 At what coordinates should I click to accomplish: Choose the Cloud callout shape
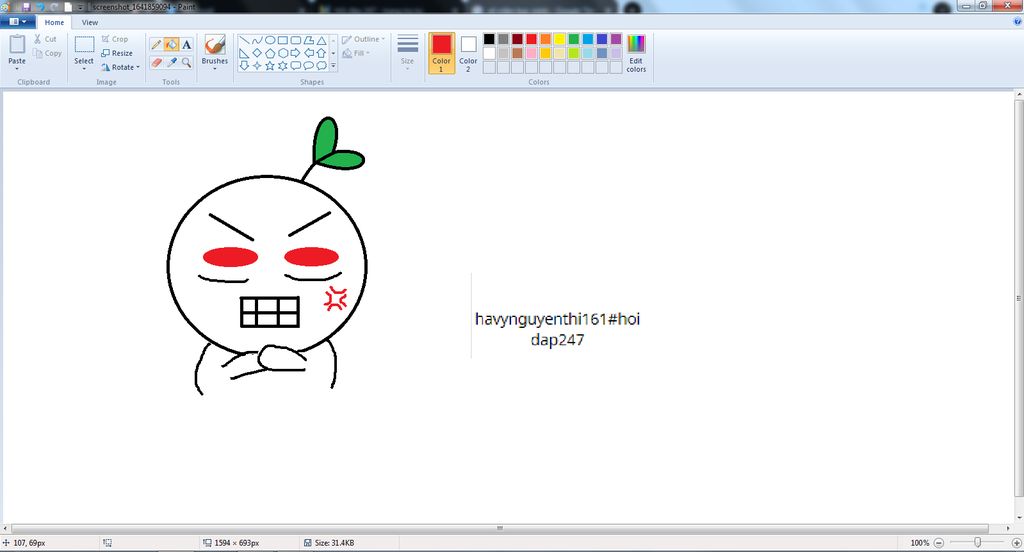pos(321,66)
